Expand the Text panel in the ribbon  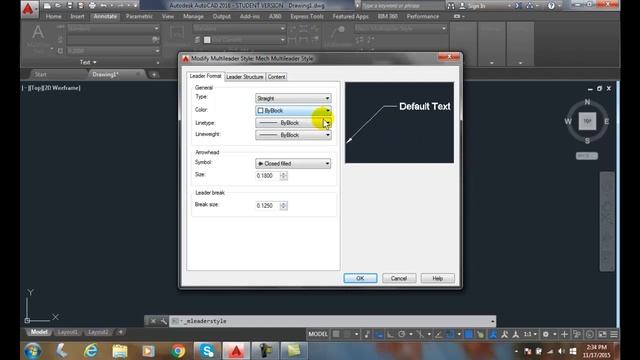point(88,62)
